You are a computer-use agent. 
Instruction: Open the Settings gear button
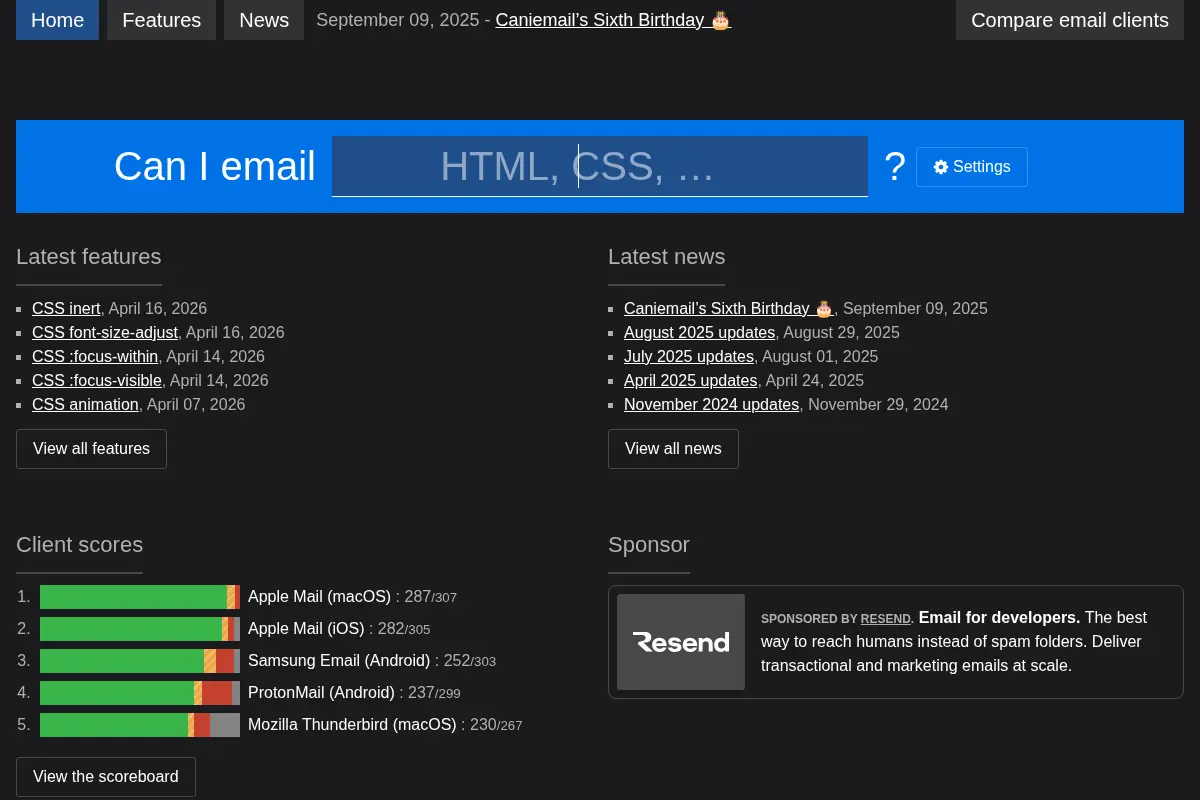(x=972, y=167)
